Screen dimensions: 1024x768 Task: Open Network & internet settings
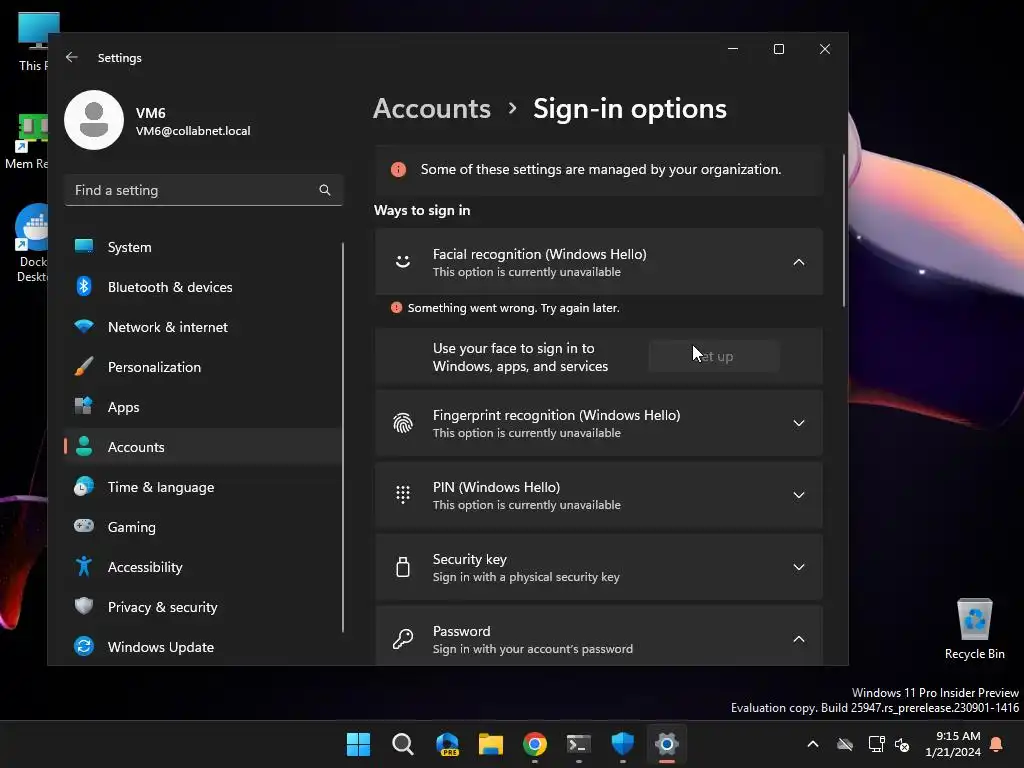tap(203, 327)
